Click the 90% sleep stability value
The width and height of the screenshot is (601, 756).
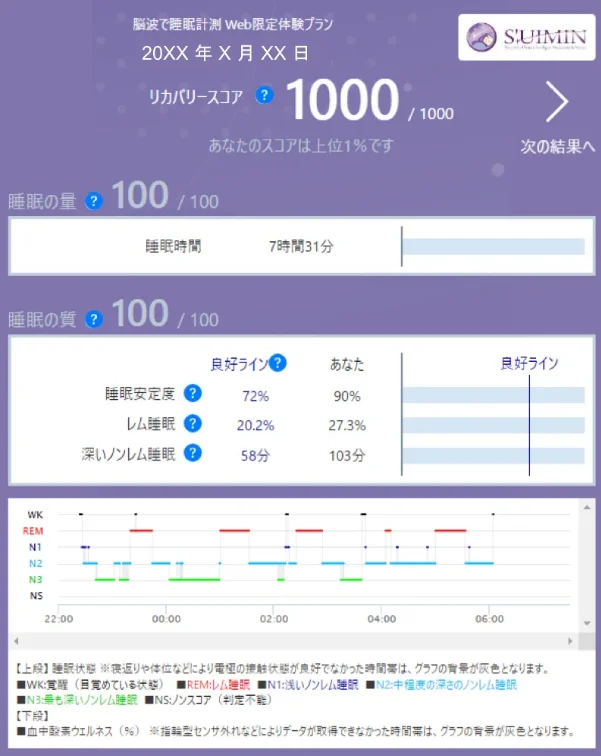(x=347, y=396)
